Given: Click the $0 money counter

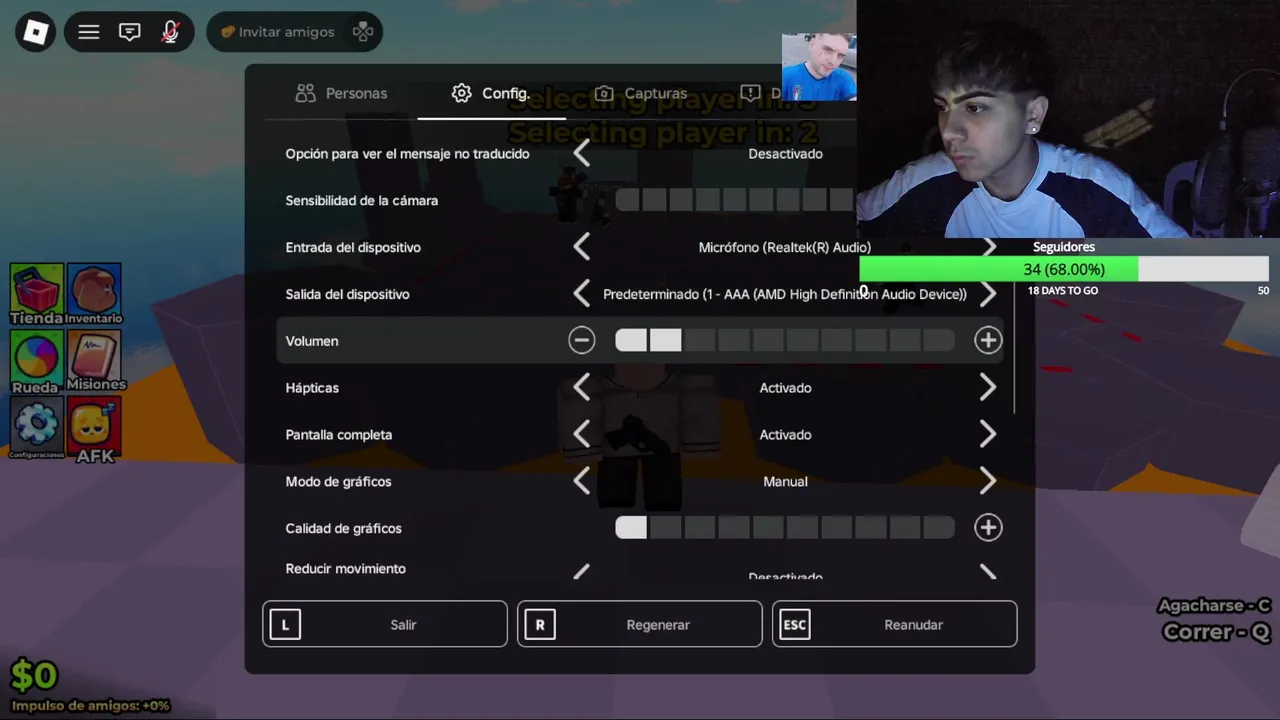Looking at the screenshot, I should pyautogui.click(x=34, y=676).
